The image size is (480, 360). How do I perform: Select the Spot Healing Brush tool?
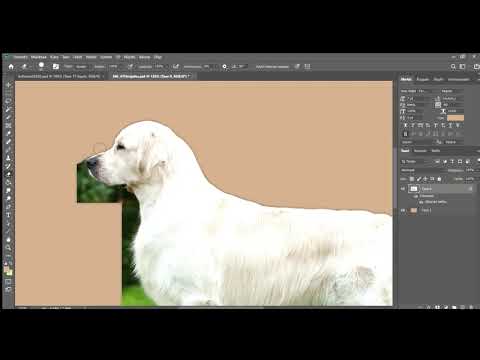coord(8,142)
